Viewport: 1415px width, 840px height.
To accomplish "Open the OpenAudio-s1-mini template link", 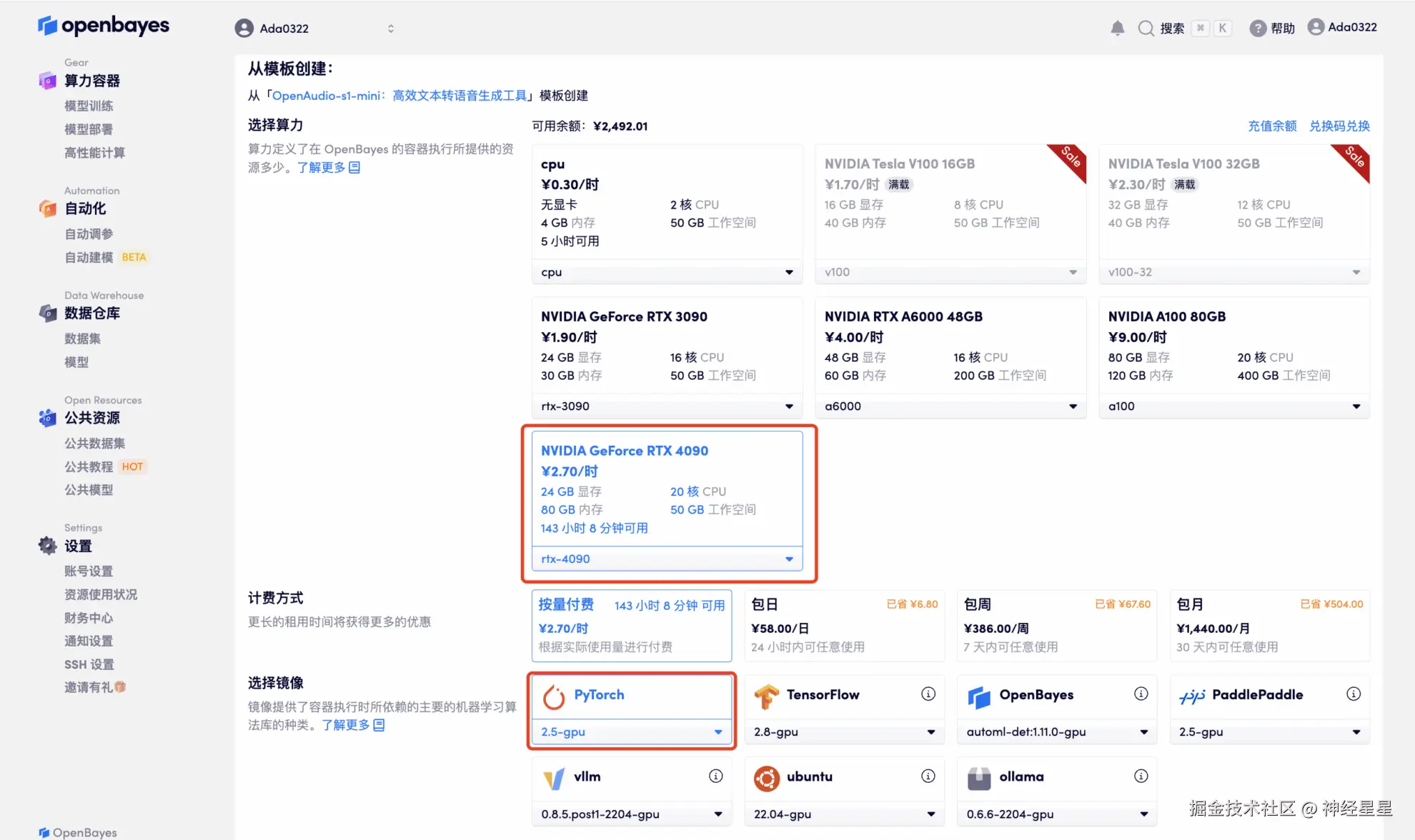I will 399,95.
